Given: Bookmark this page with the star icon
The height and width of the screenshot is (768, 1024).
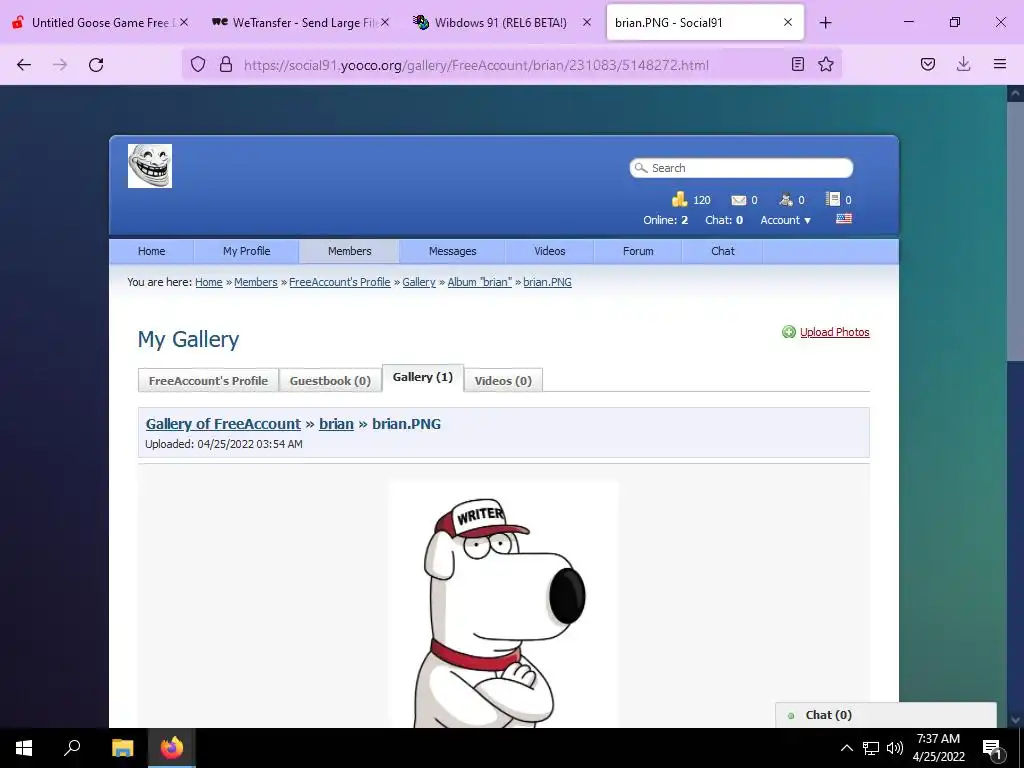Looking at the screenshot, I should pos(825,64).
